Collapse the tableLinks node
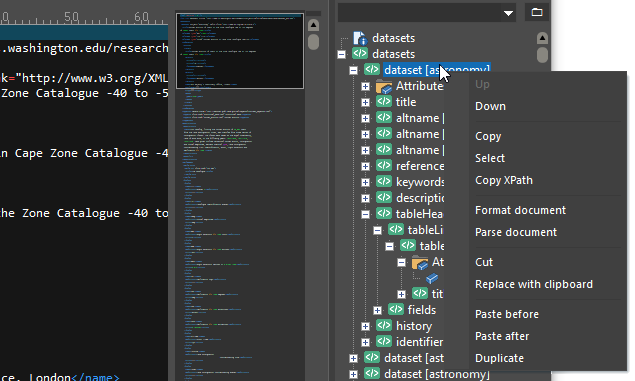This screenshot has width=635, height=381. (377, 230)
